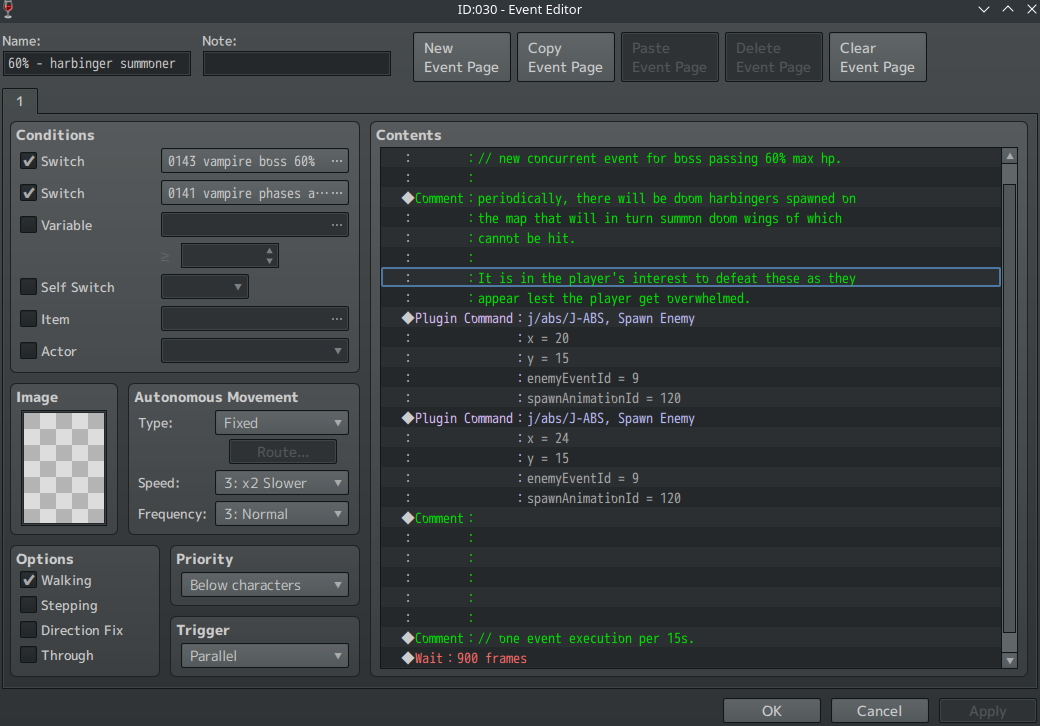Uncheck the Walking option
The image size is (1040, 726).
pos(29,581)
